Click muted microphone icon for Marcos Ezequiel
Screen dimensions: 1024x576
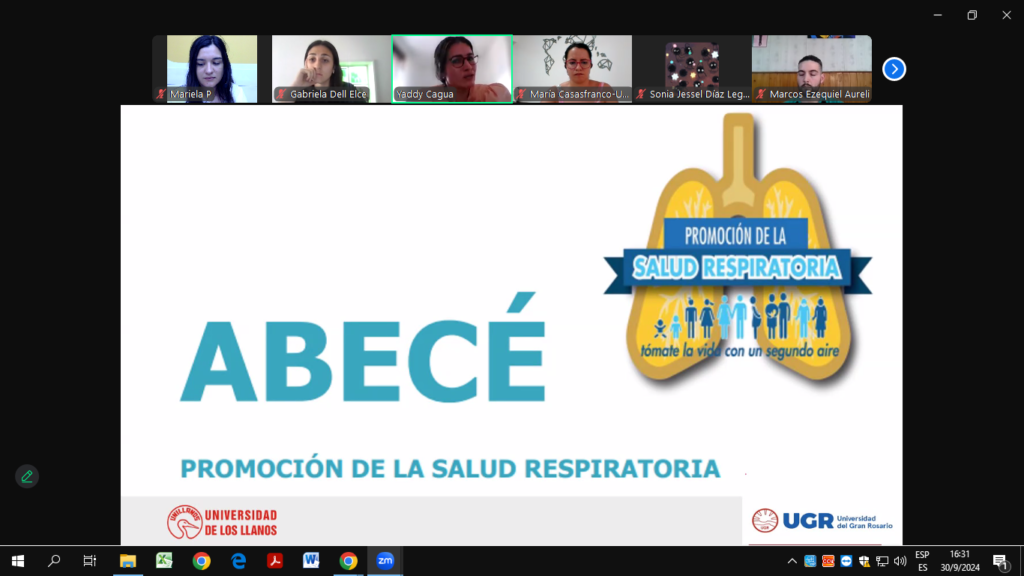761,94
